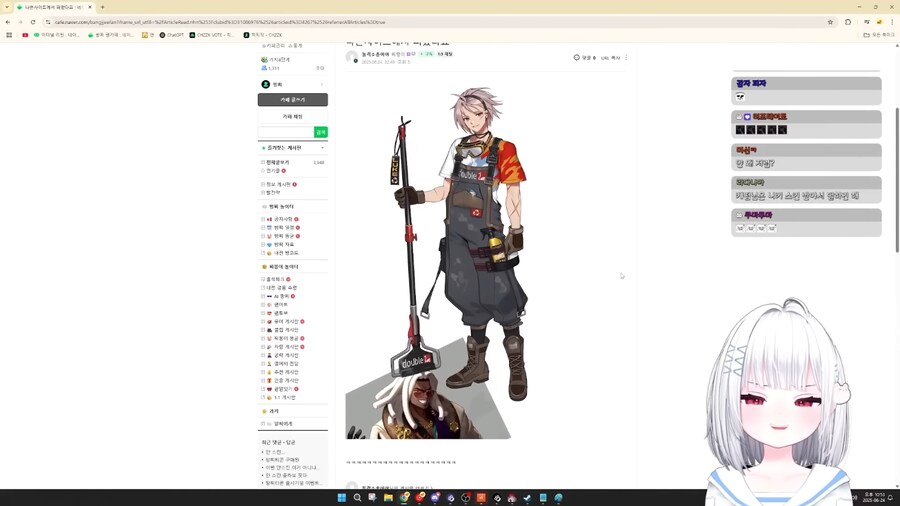The height and width of the screenshot is (506, 900).
Task: Open the all bookmarks folder
Action: pyautogui.click(x=879, y=35)
